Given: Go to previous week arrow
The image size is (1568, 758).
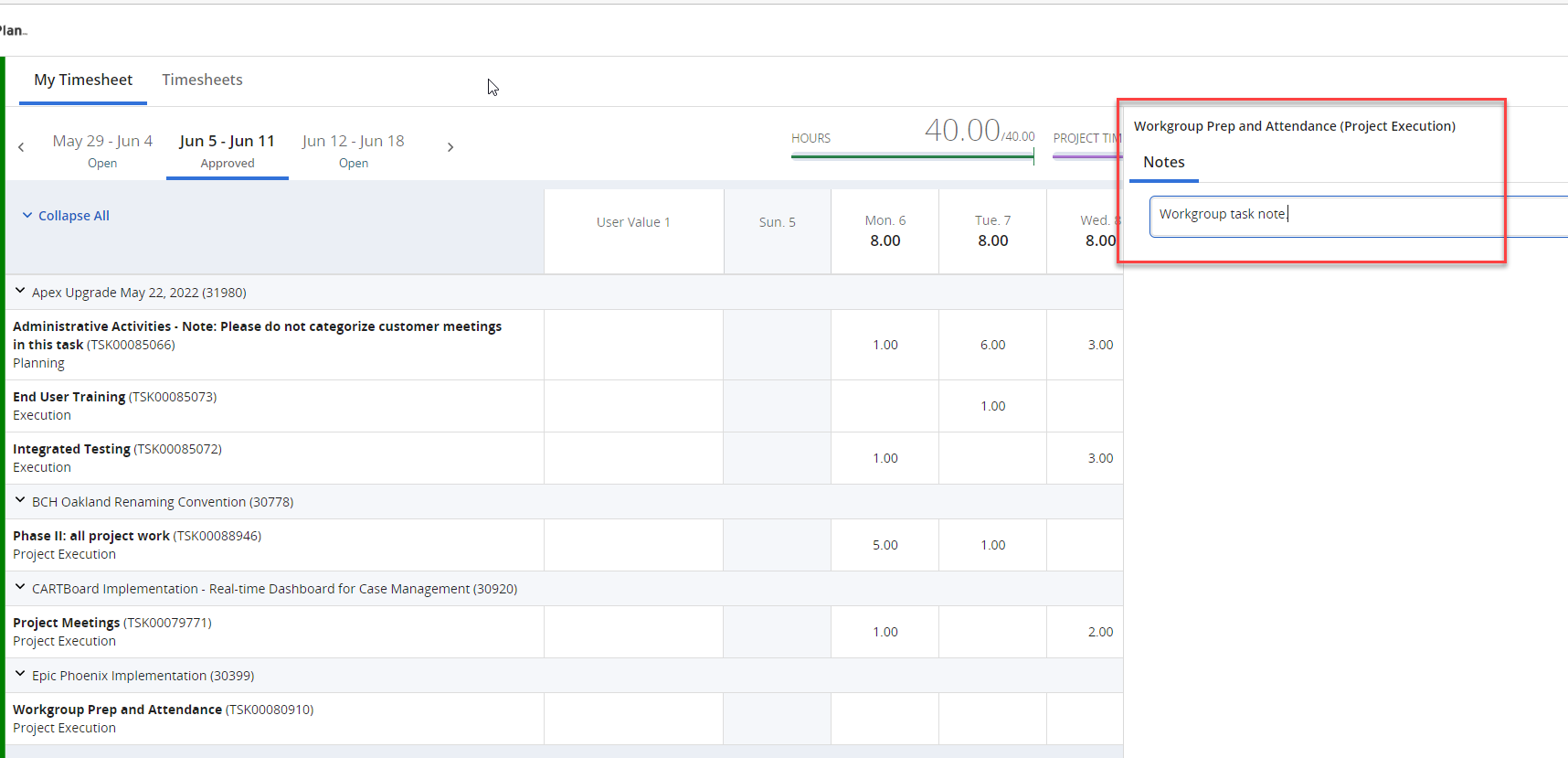Looking at the screenshot, I should 21,147.
